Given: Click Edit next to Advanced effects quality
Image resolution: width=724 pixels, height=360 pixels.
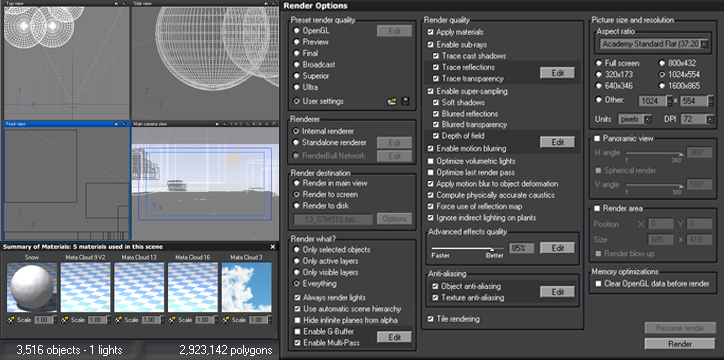Looking at the screenshot, I should (x=558, y=248).
